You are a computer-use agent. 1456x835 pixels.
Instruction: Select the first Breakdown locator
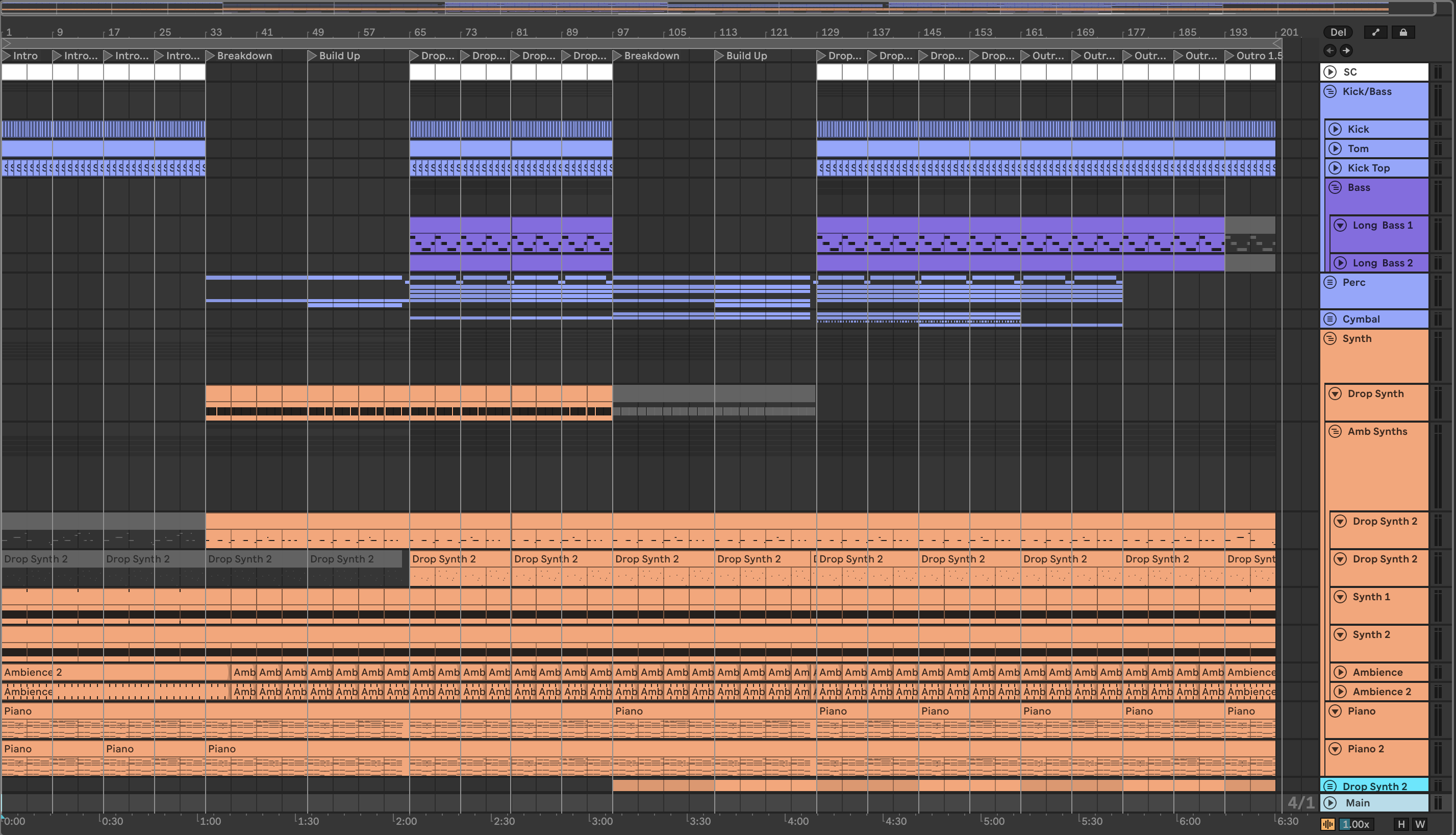coord(210,56)
